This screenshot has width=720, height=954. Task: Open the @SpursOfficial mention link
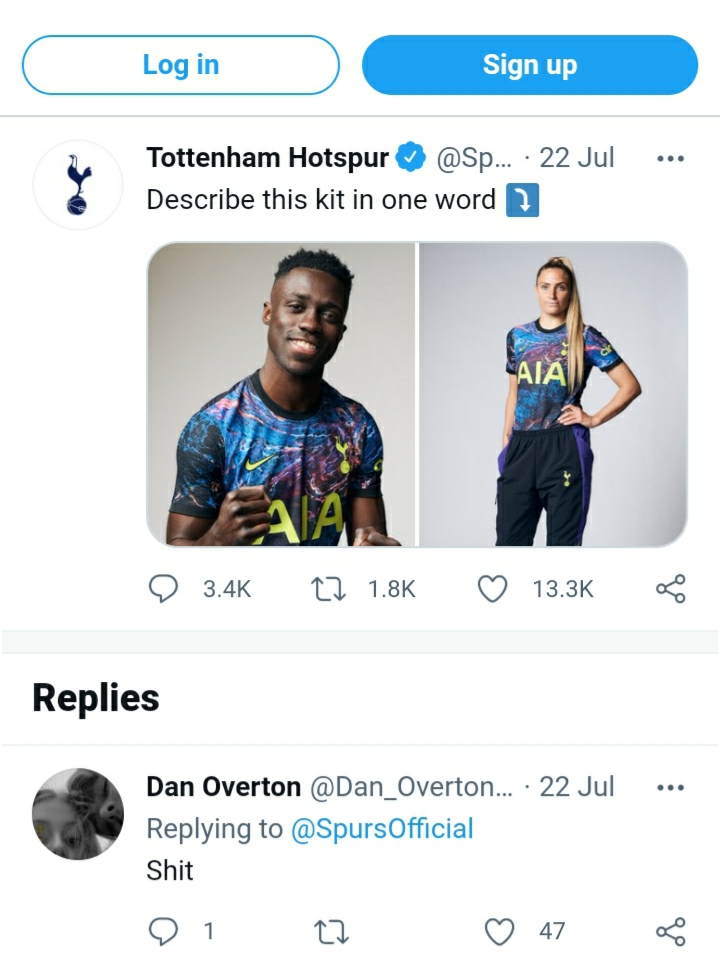381,828
